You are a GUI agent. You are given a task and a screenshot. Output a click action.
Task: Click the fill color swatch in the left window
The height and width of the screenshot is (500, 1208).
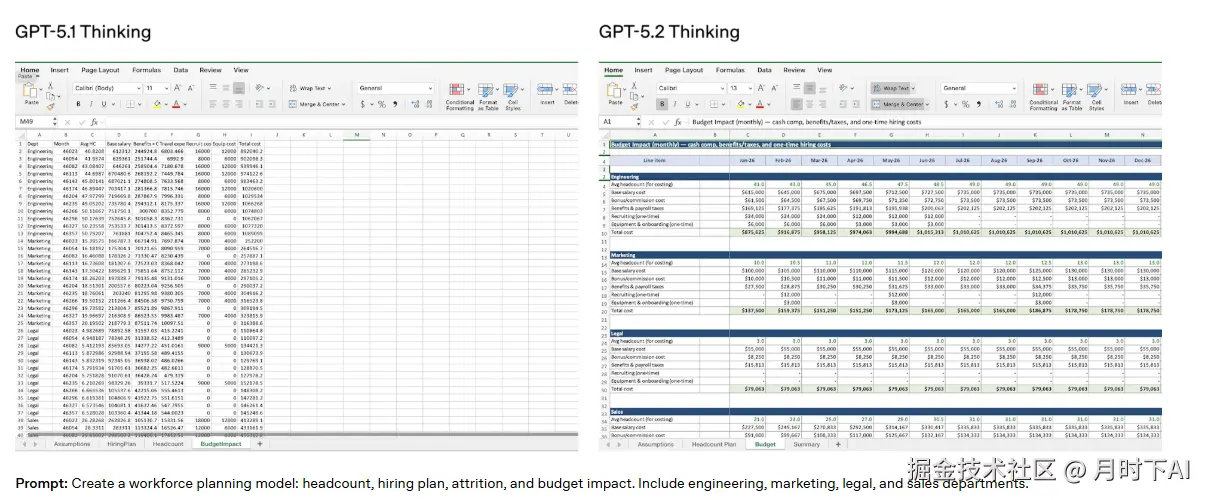(x=157, y=104)
